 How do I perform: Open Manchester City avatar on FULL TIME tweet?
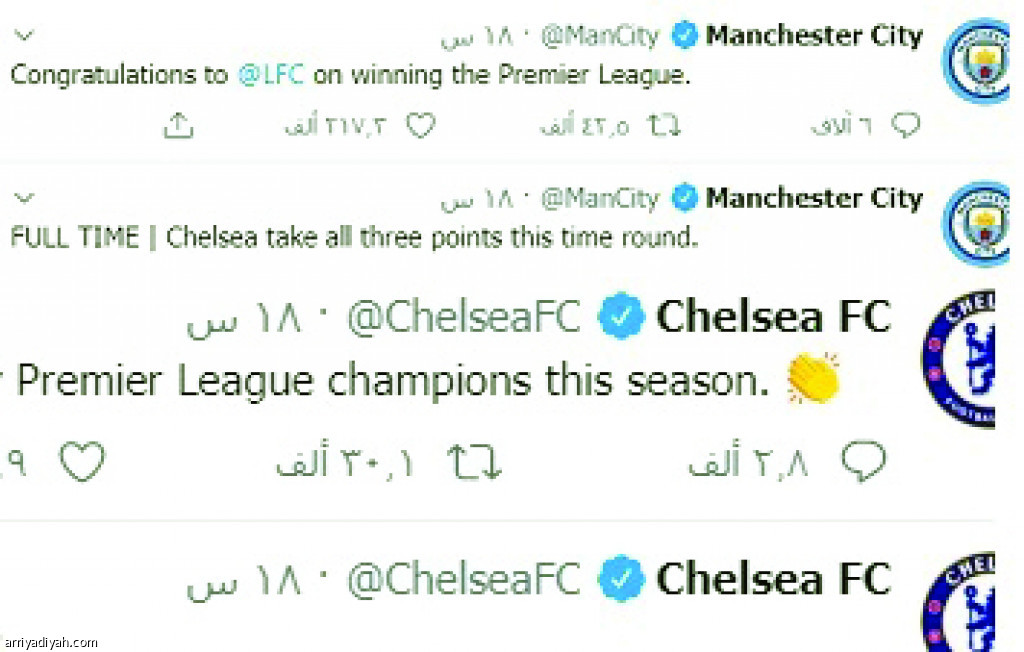[x=976, y=223]
